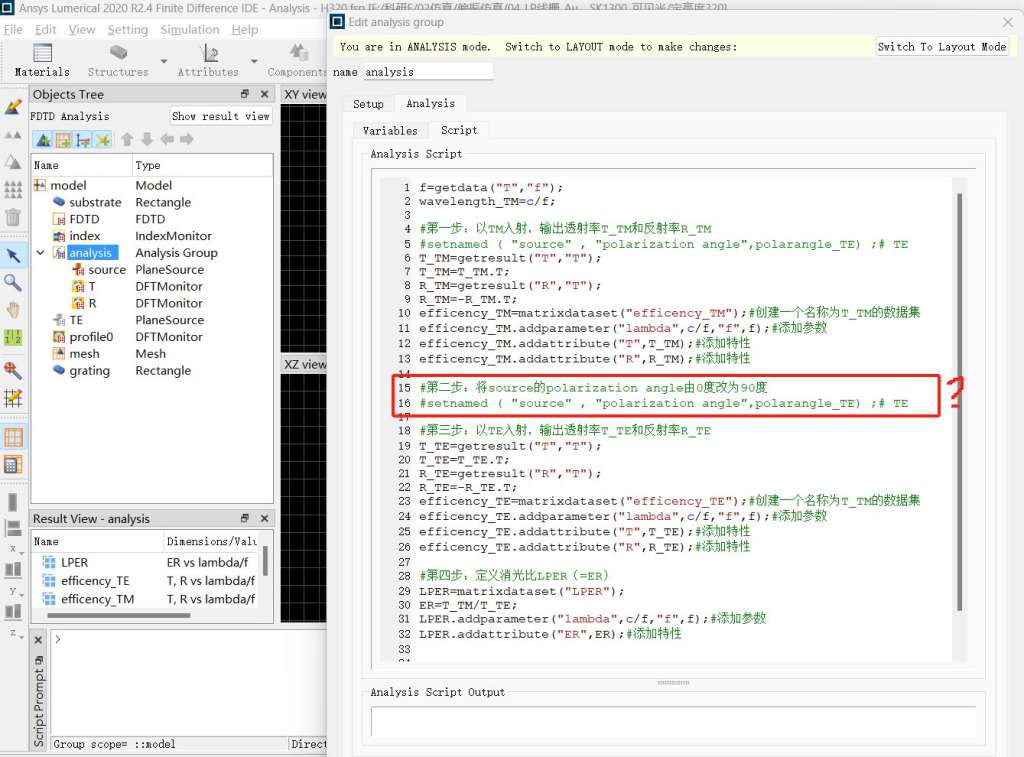Switch to the Variables tab
The height and width of the screenshot is (757, 1024).
tap(390, 130)
